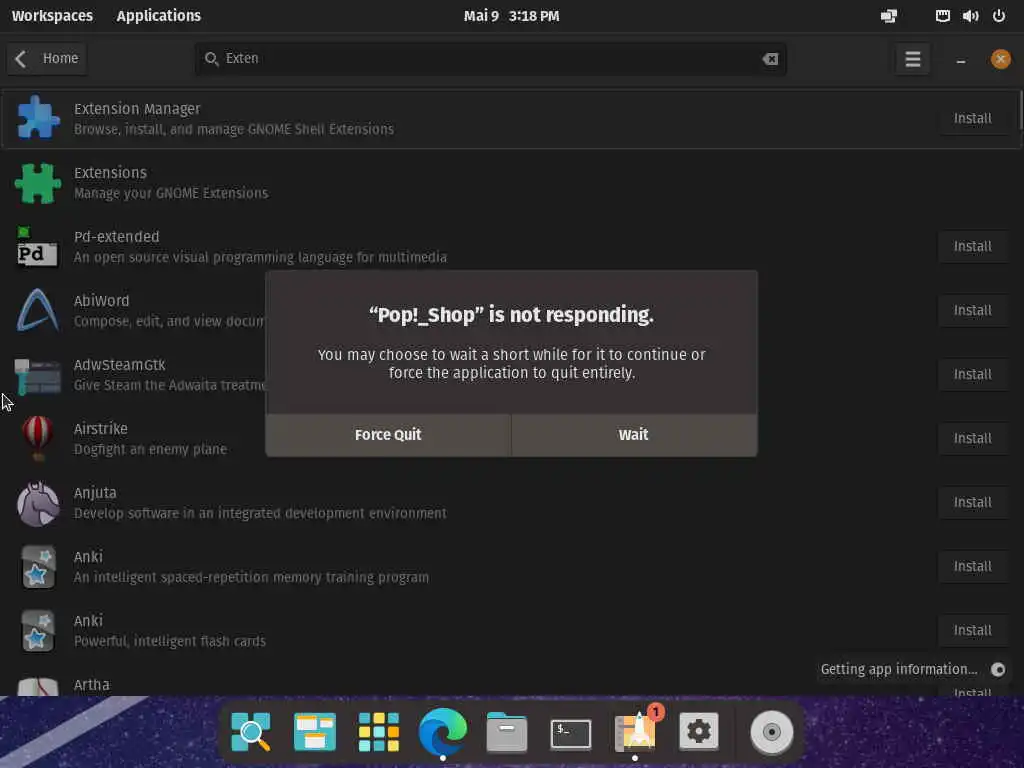
Task: Install AdwSteamGtk
Action: pos(972,374)
